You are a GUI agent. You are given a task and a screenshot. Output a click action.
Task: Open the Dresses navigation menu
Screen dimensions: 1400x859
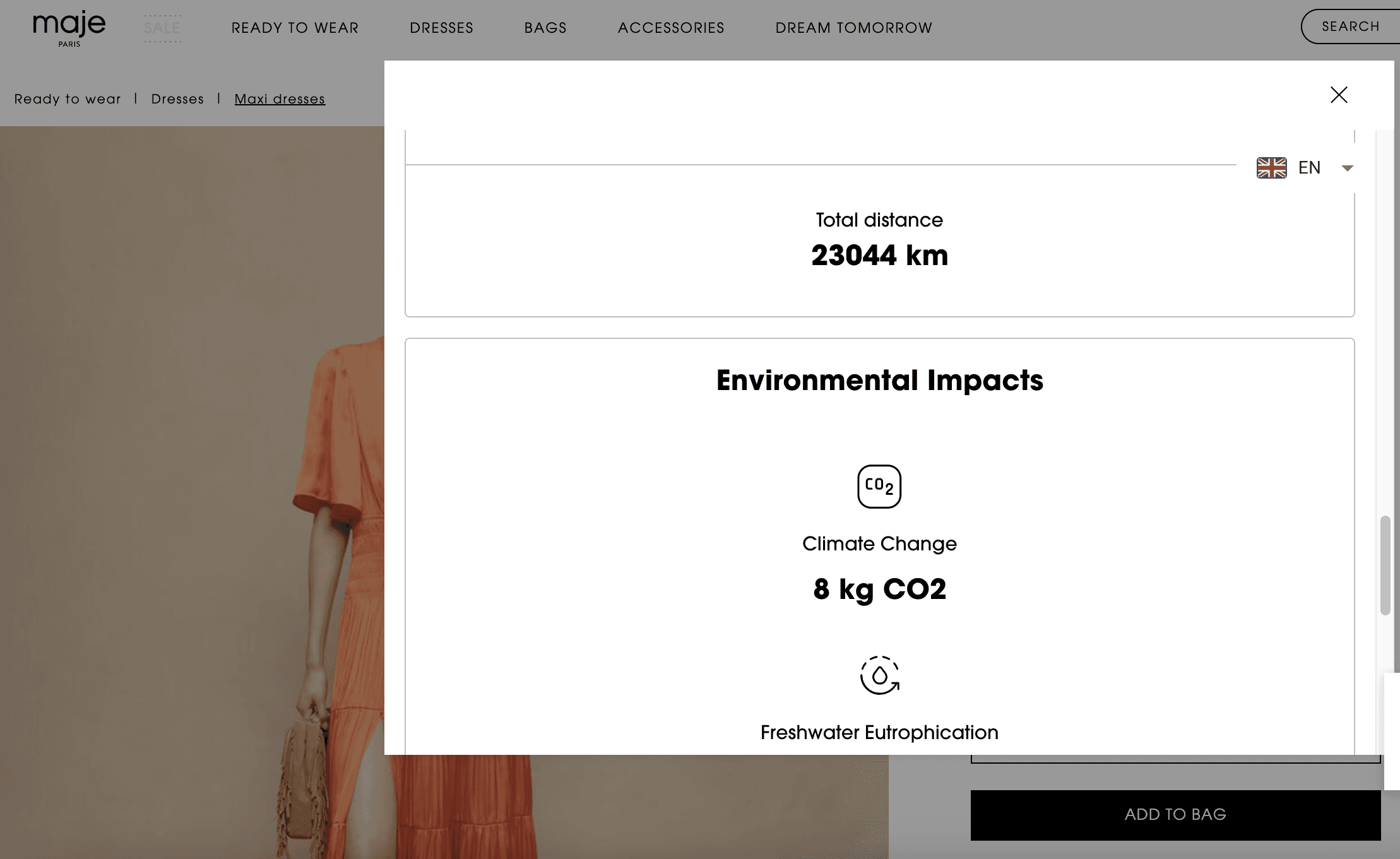tap(441, 28)
